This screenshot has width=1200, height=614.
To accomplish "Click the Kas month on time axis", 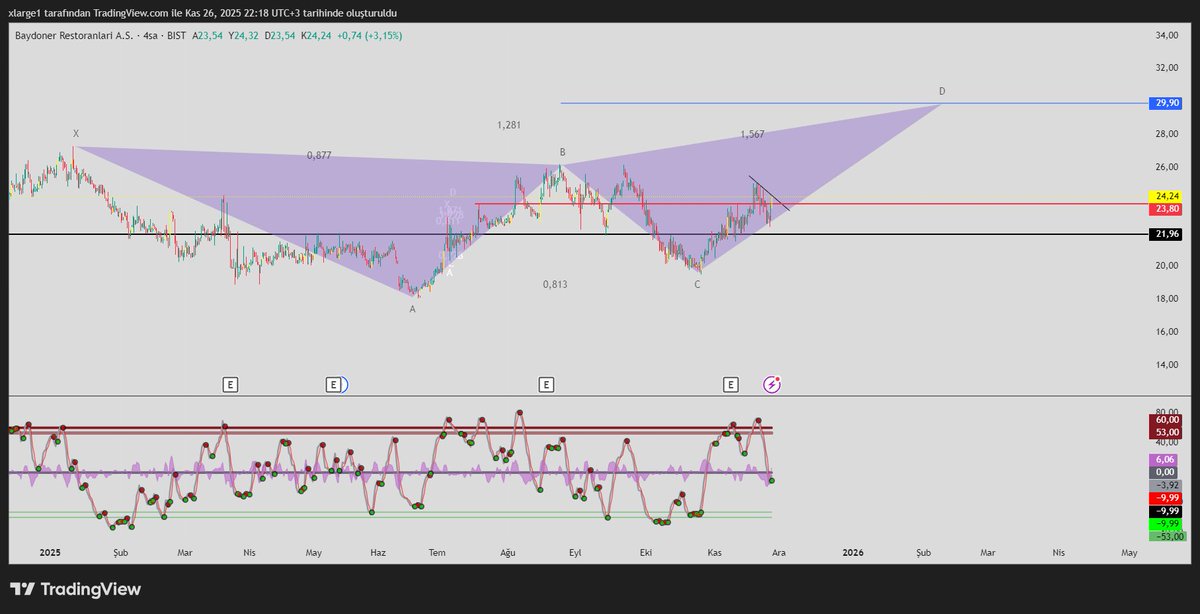I will pyautogui.click(x=714, y=552).
